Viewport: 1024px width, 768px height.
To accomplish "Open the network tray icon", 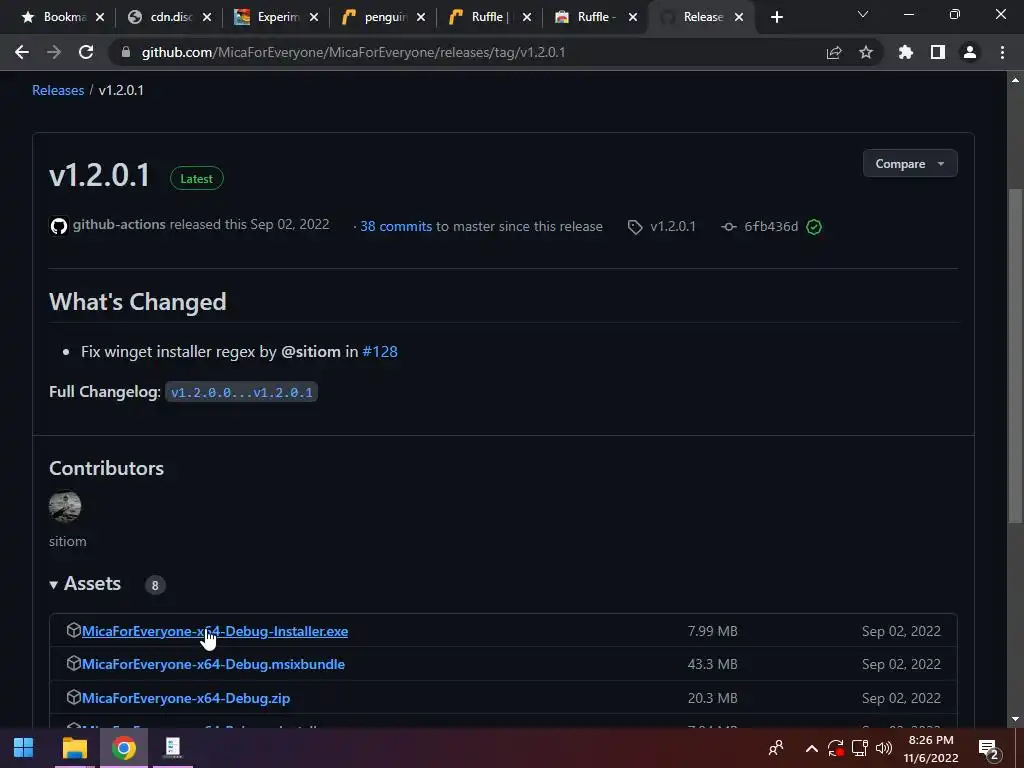I will point(859,748).
